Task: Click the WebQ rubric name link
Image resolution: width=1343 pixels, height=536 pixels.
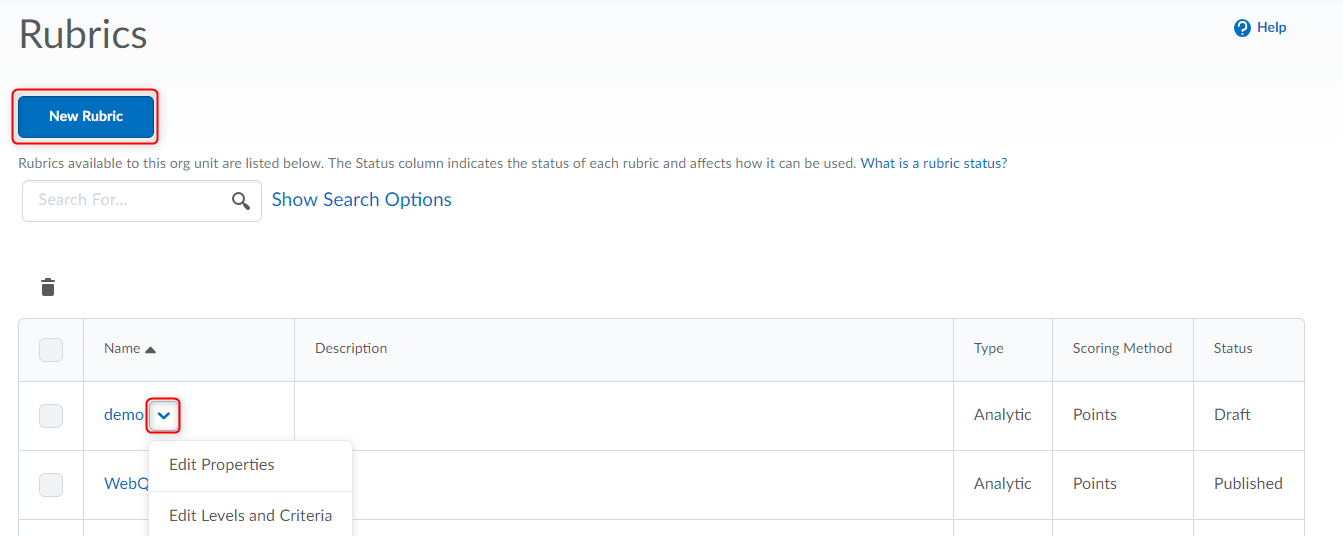Action: click(126, 484)
